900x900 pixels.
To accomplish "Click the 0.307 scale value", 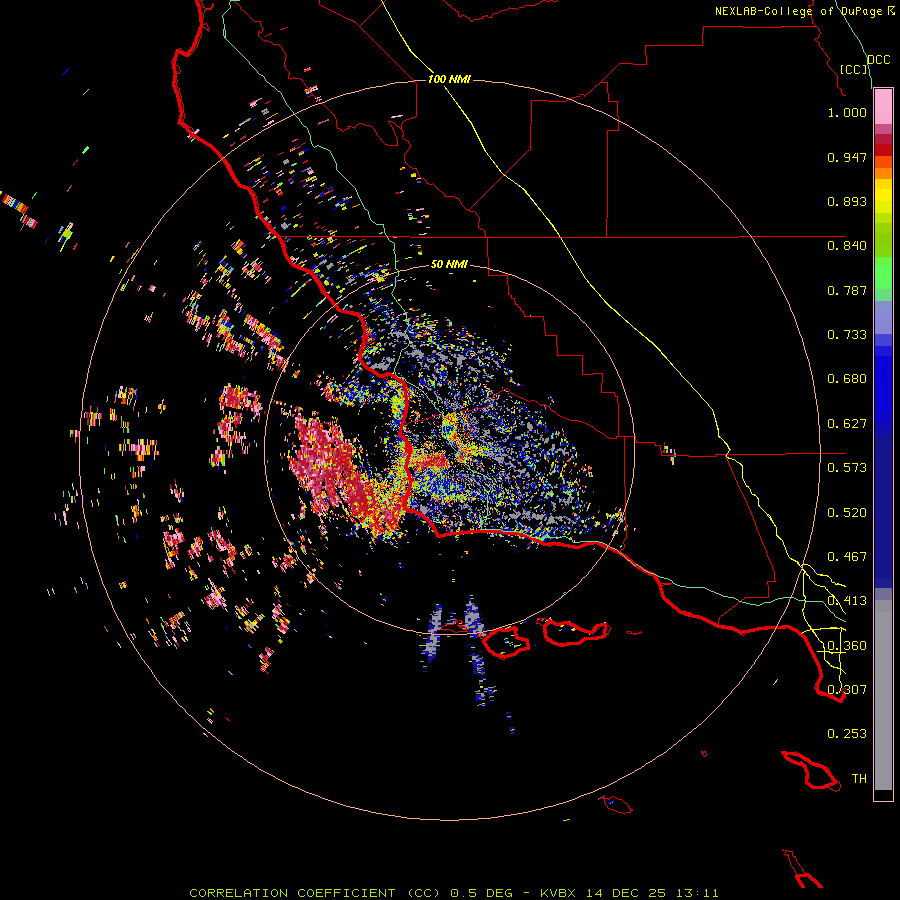I will click(847, 689).
